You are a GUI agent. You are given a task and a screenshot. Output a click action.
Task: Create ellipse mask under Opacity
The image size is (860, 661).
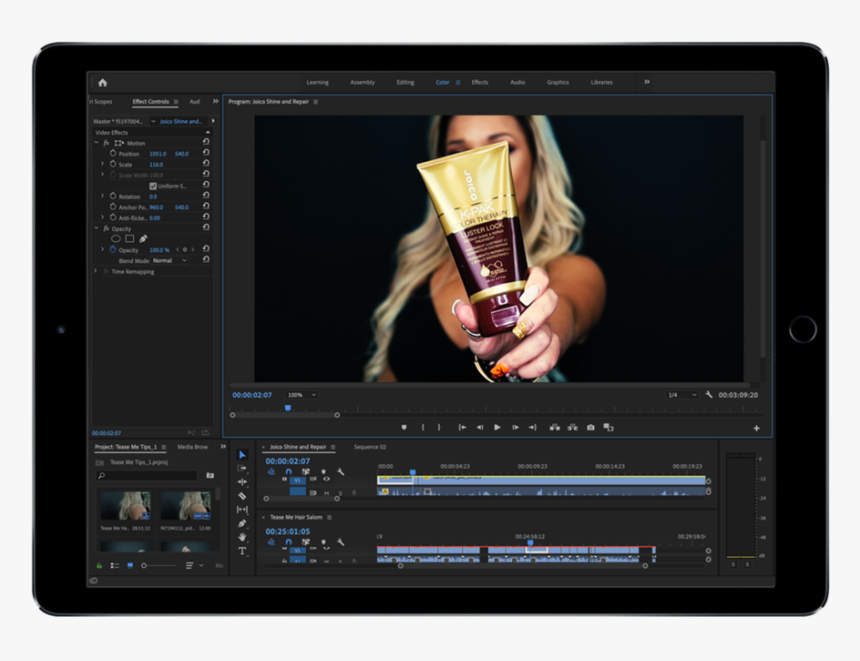tap(116, 239)
